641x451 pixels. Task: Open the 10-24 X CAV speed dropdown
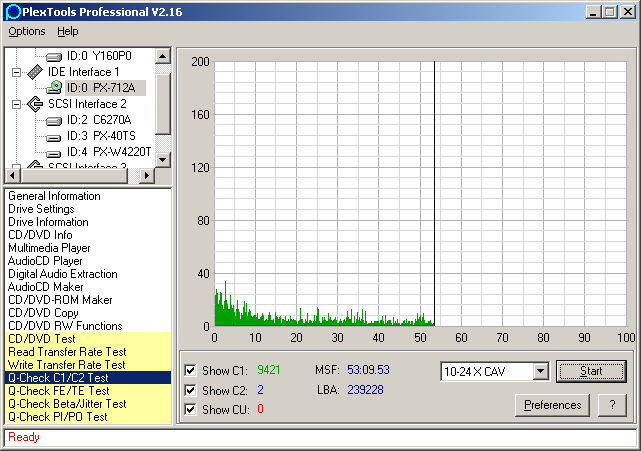coord(540,371)
